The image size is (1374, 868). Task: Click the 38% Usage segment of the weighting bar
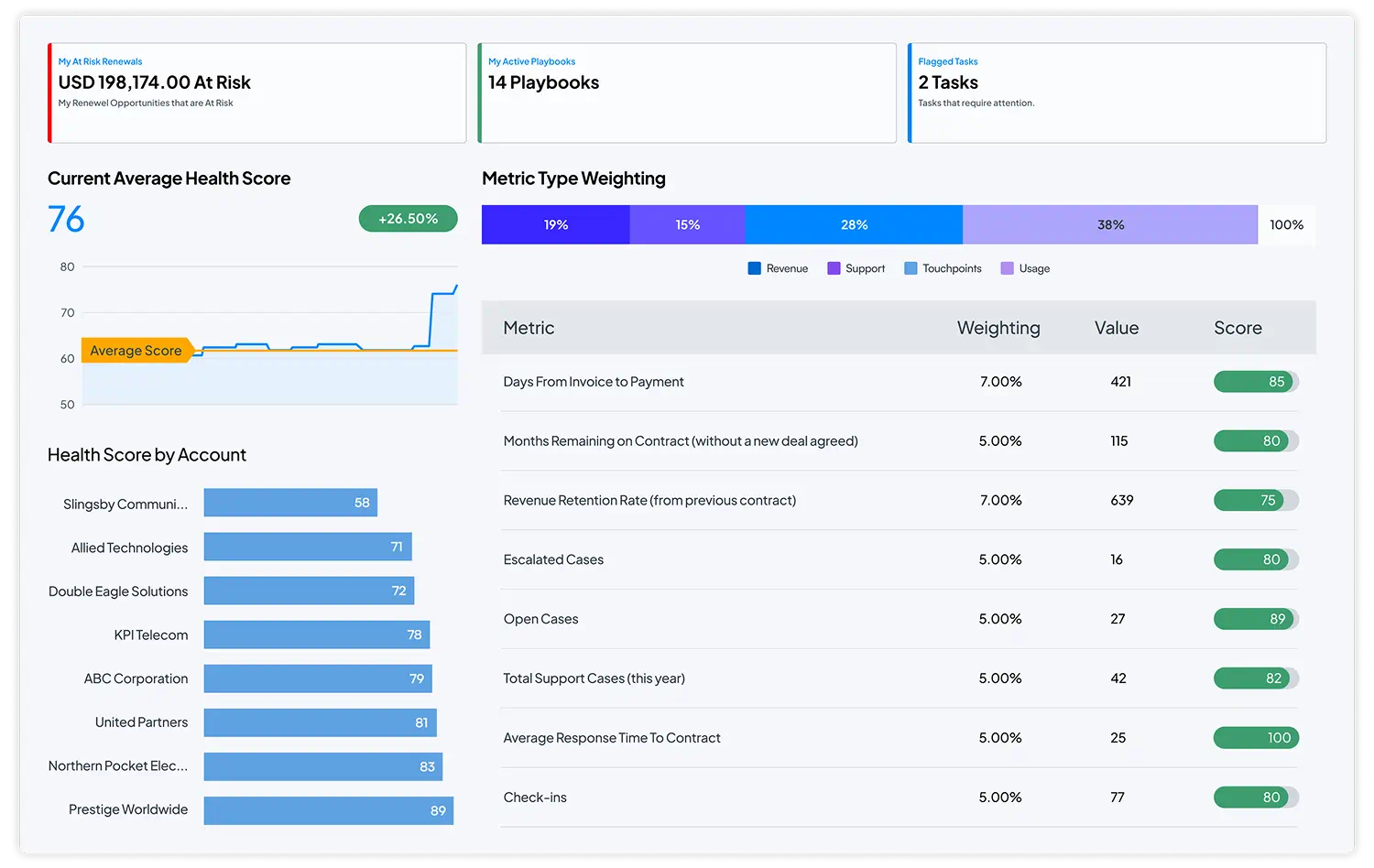coord(1110,224)
